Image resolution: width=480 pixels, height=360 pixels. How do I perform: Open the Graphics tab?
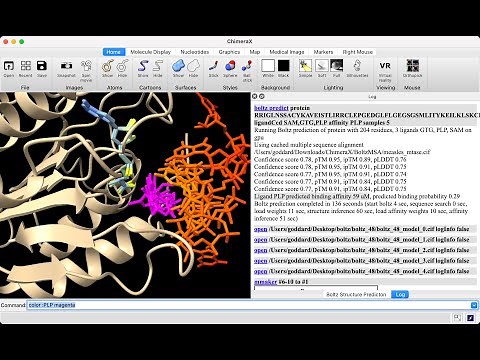coord(229,52)
